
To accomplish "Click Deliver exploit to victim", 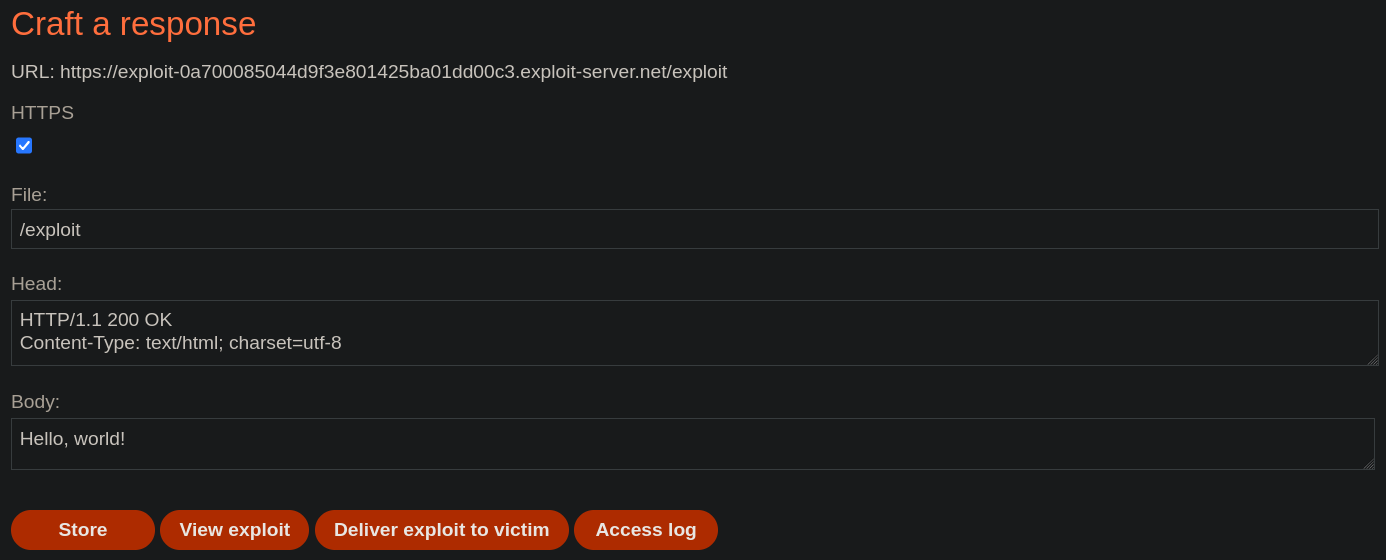I will 441,530.
